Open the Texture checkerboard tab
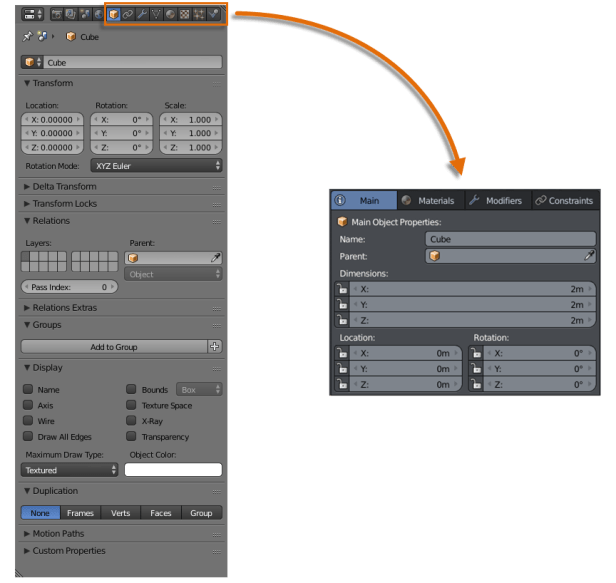Viewport: 616px width, 583px height. (x=184, y=15)
